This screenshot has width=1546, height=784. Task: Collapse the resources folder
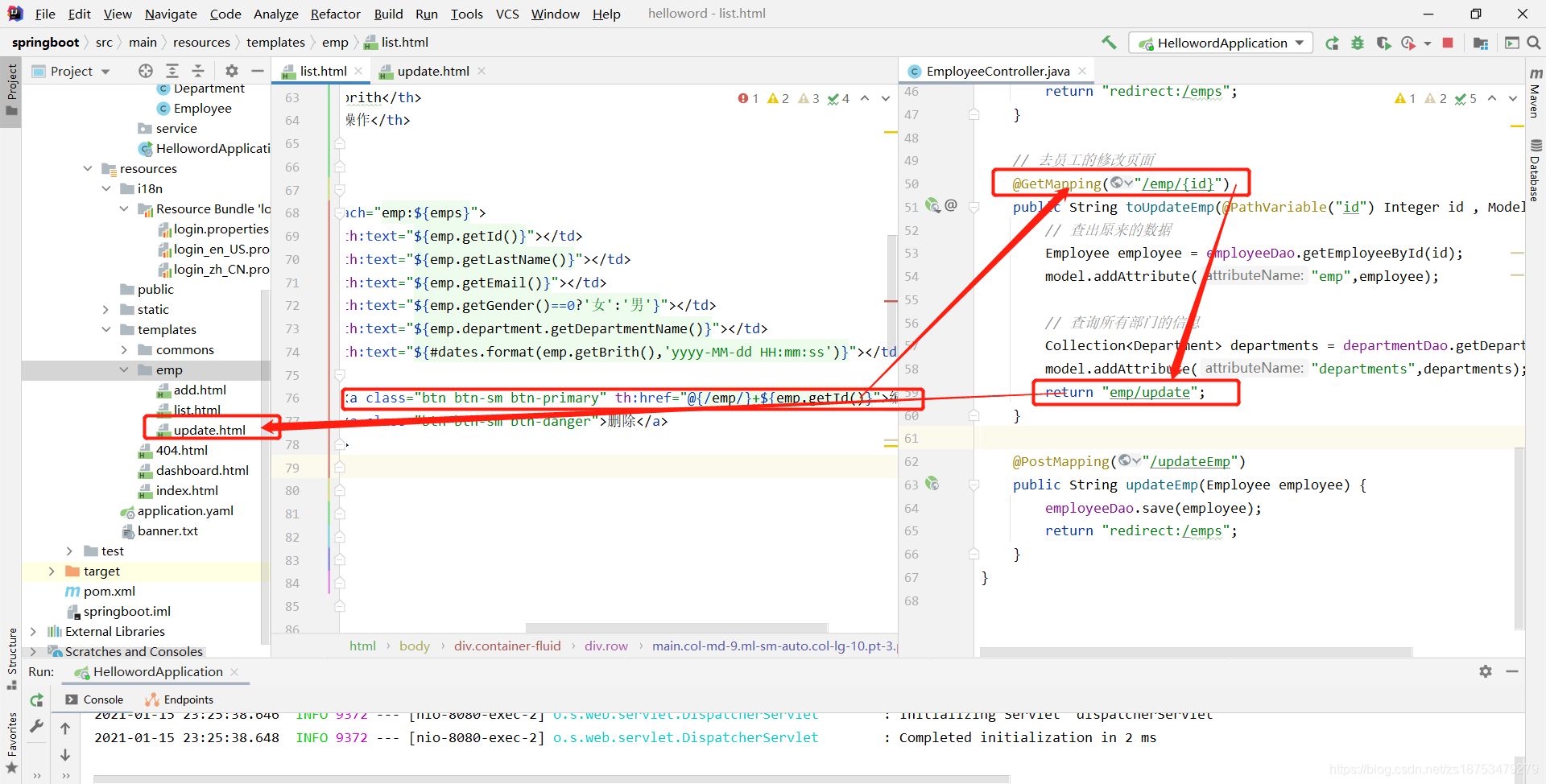click(x=88, y=168)
